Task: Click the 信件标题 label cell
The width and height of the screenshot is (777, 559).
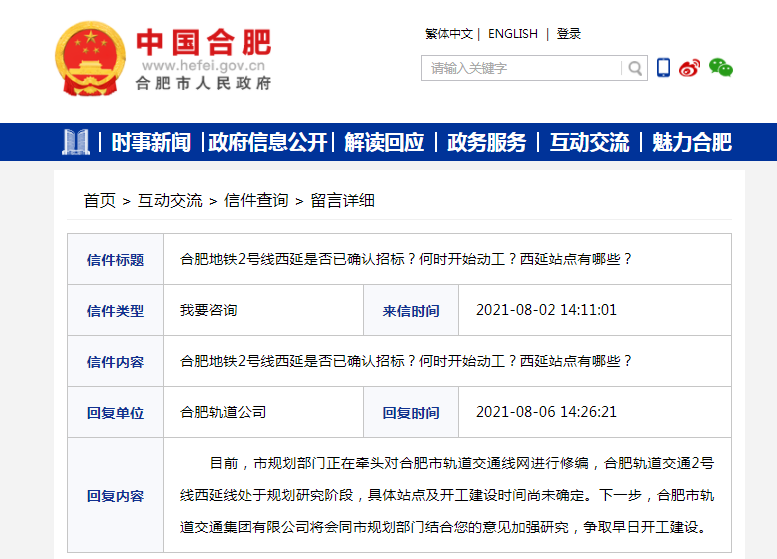Action: point(115,259)
